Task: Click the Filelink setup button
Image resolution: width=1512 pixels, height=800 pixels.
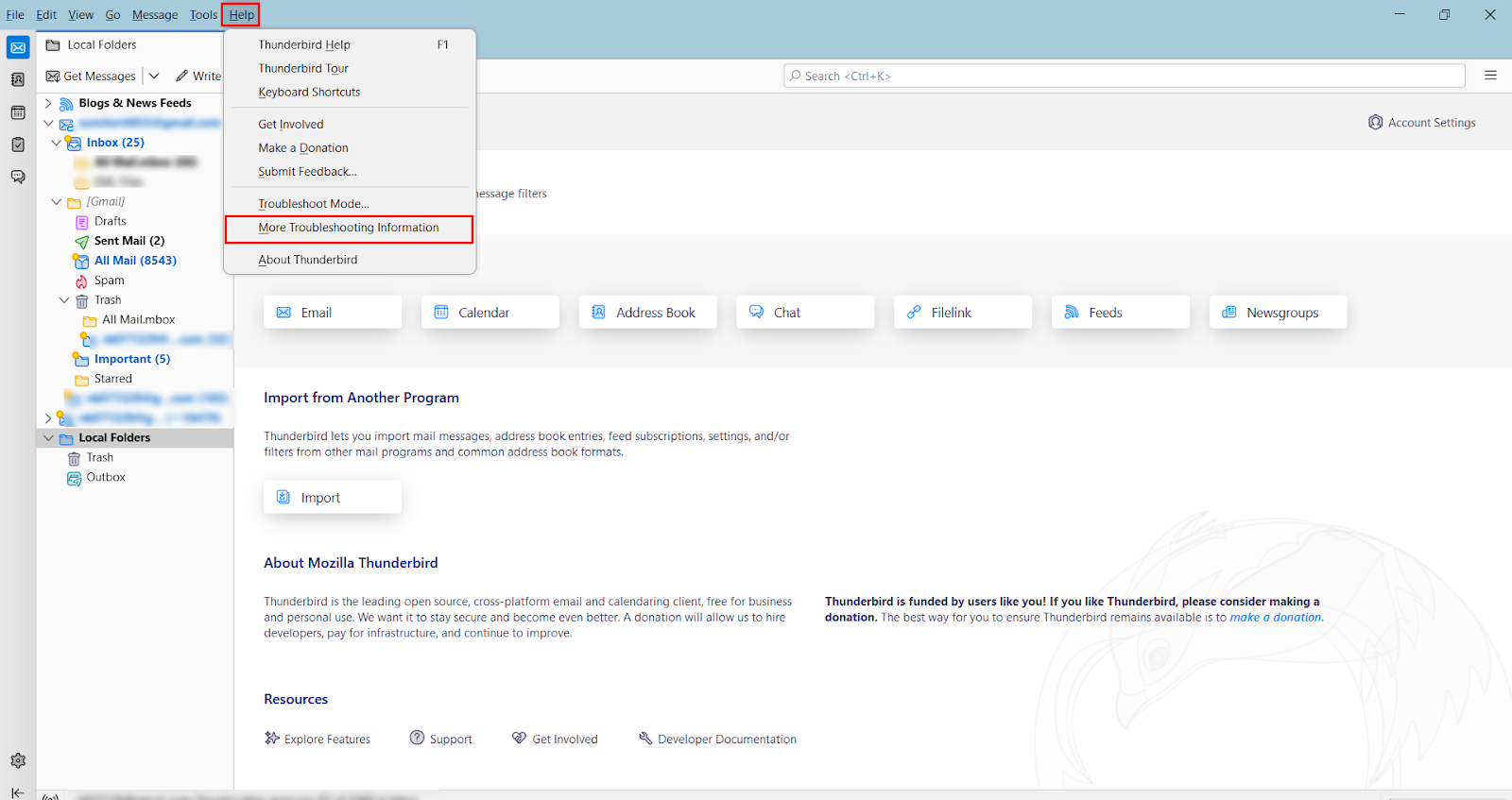Action: [x=963, y=313]
